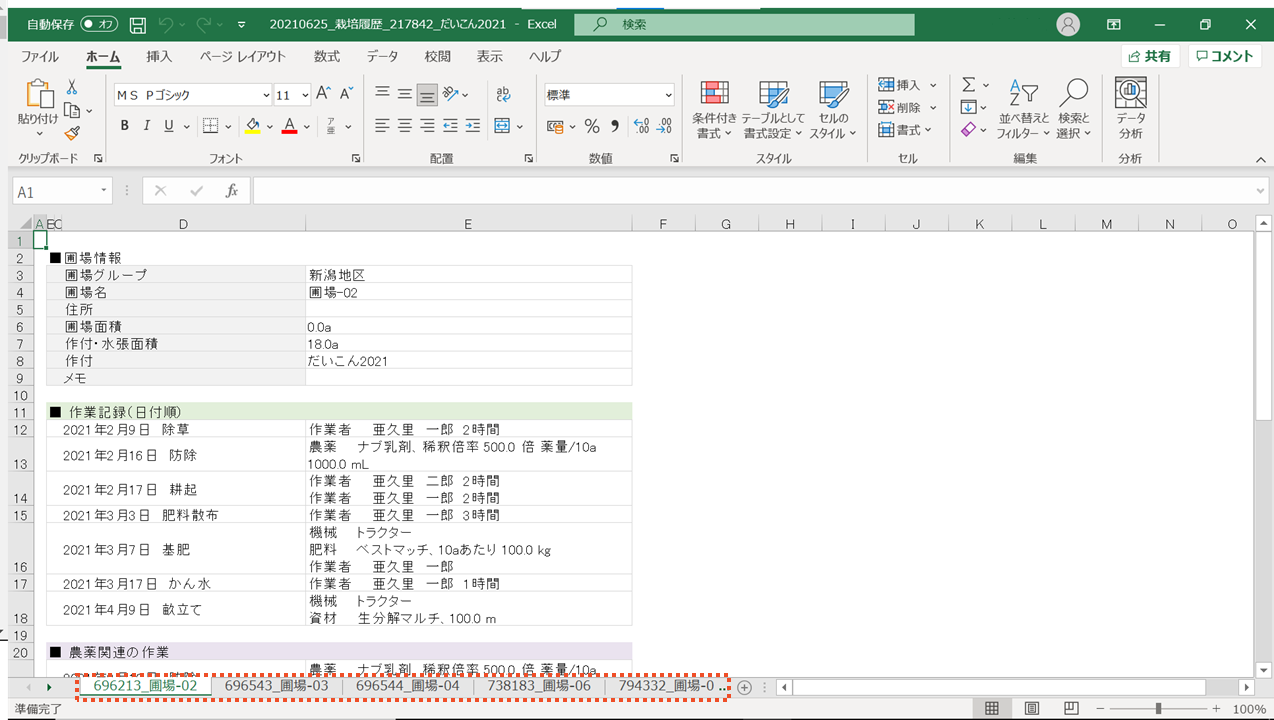Open Cell Styles (セルのスタイル)

pyautogui.click(x=833, y=109)
